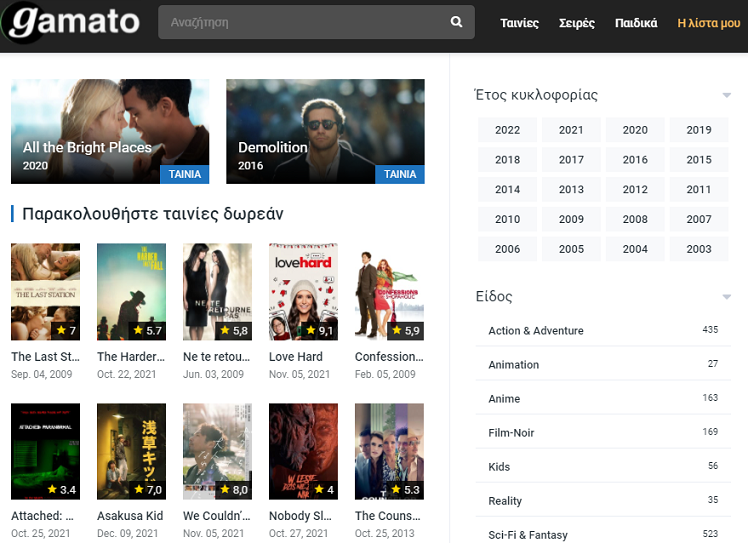Filter by year 2015
The width and height of the screenshot is (748, 543).
click(699, 159)
